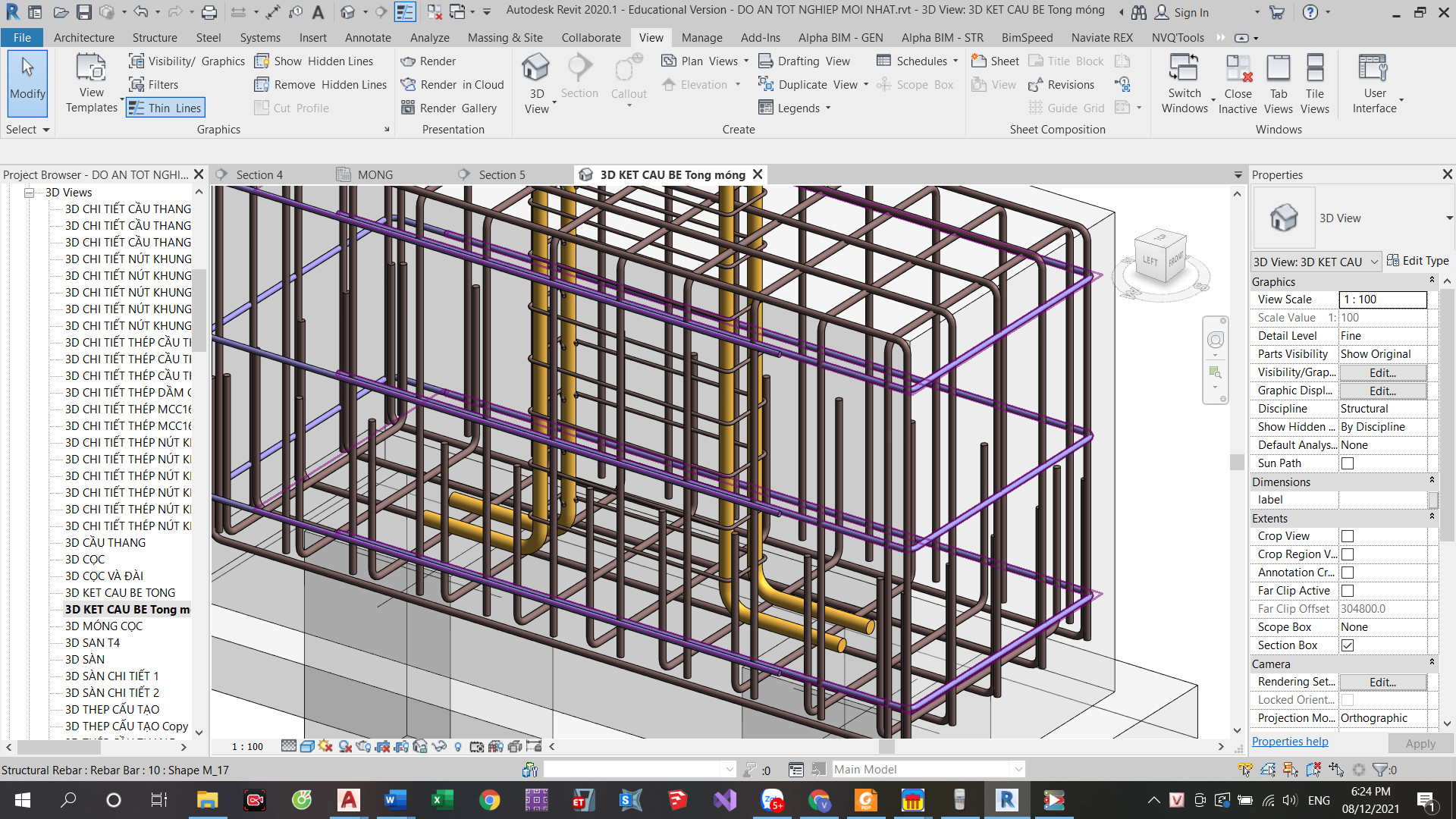Uncheck the Section Box checkbox
Screen dimensions: 1456x819
(x=1348, y=645)
